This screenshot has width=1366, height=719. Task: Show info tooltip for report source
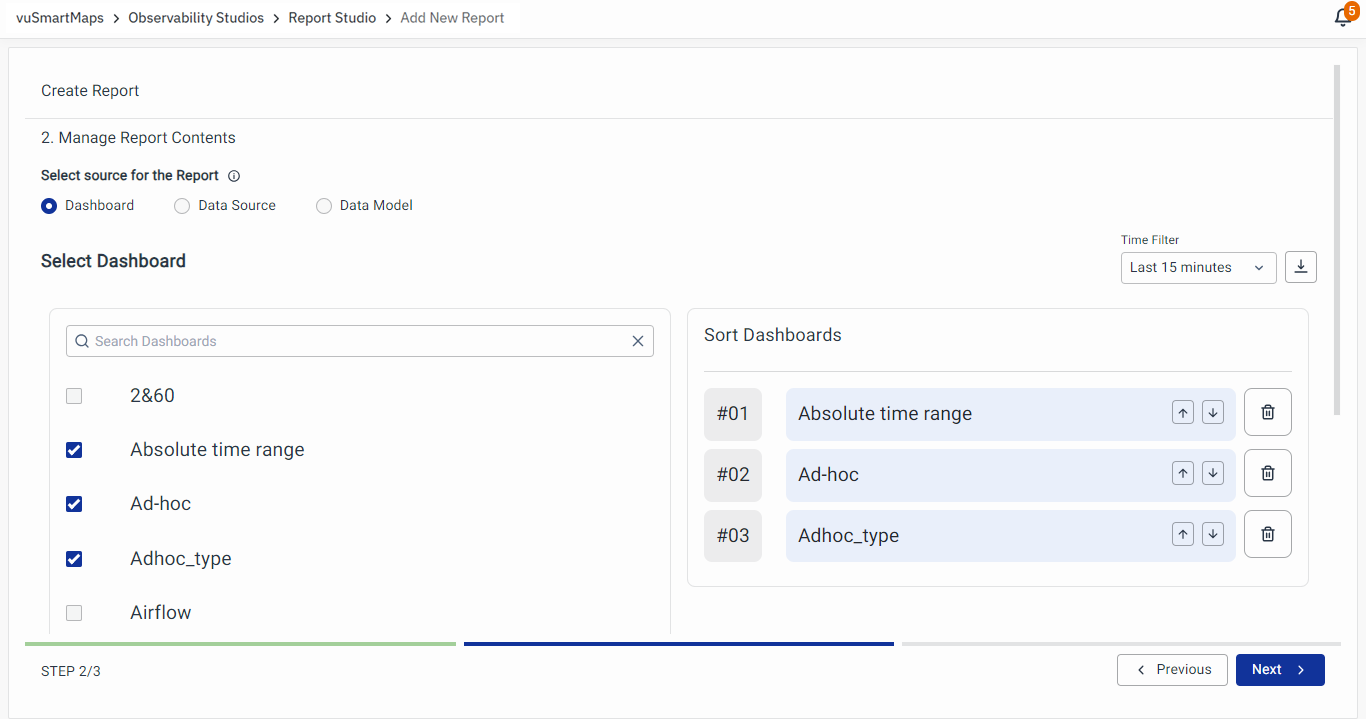(234, 176)
